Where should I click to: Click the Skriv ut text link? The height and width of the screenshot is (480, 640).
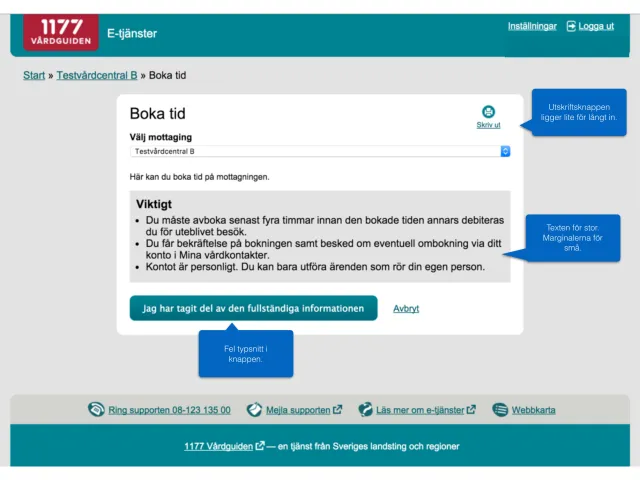[x=488, y=125]
